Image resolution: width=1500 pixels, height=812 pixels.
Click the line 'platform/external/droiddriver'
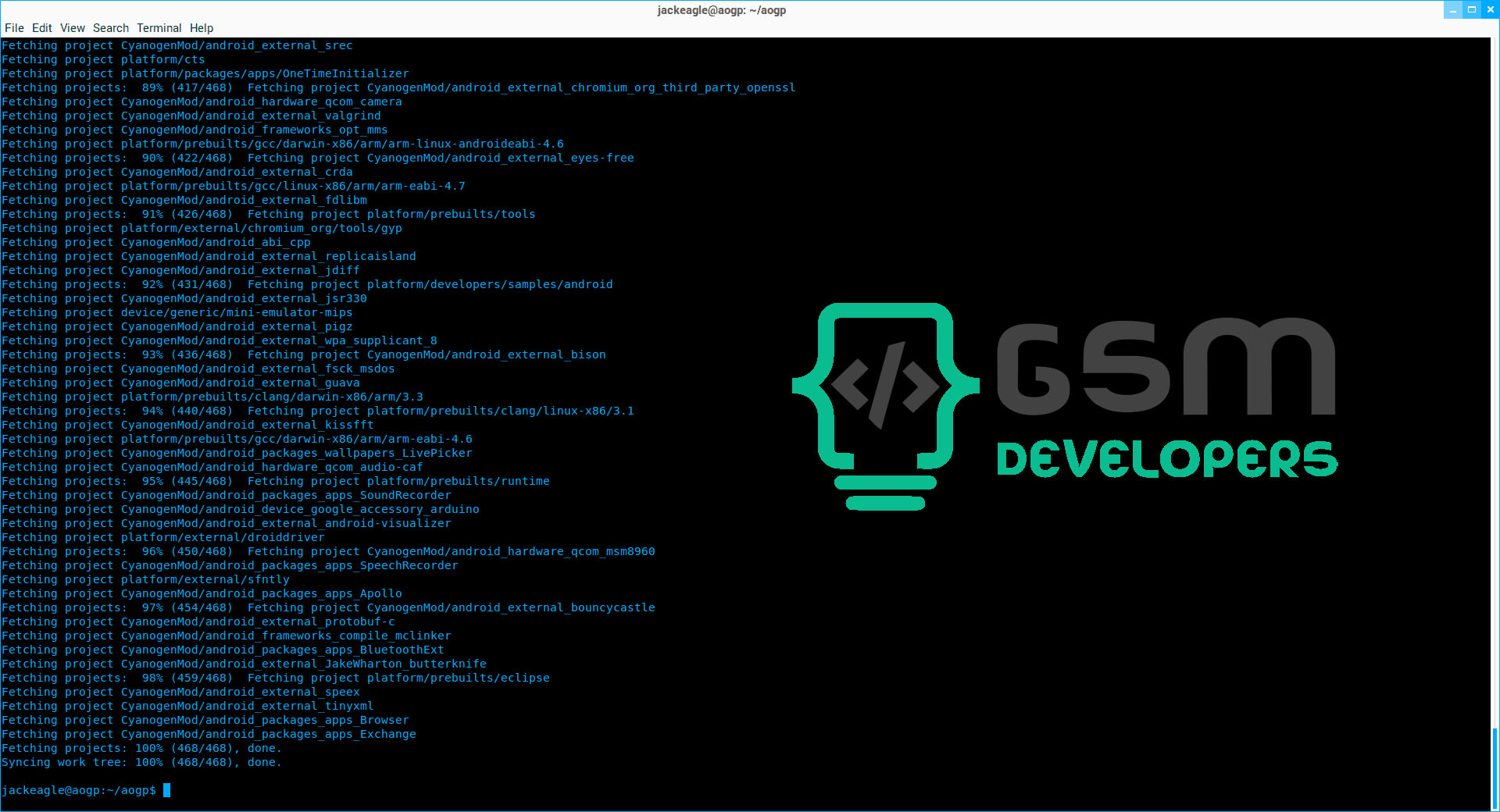(x=163, y=537)
